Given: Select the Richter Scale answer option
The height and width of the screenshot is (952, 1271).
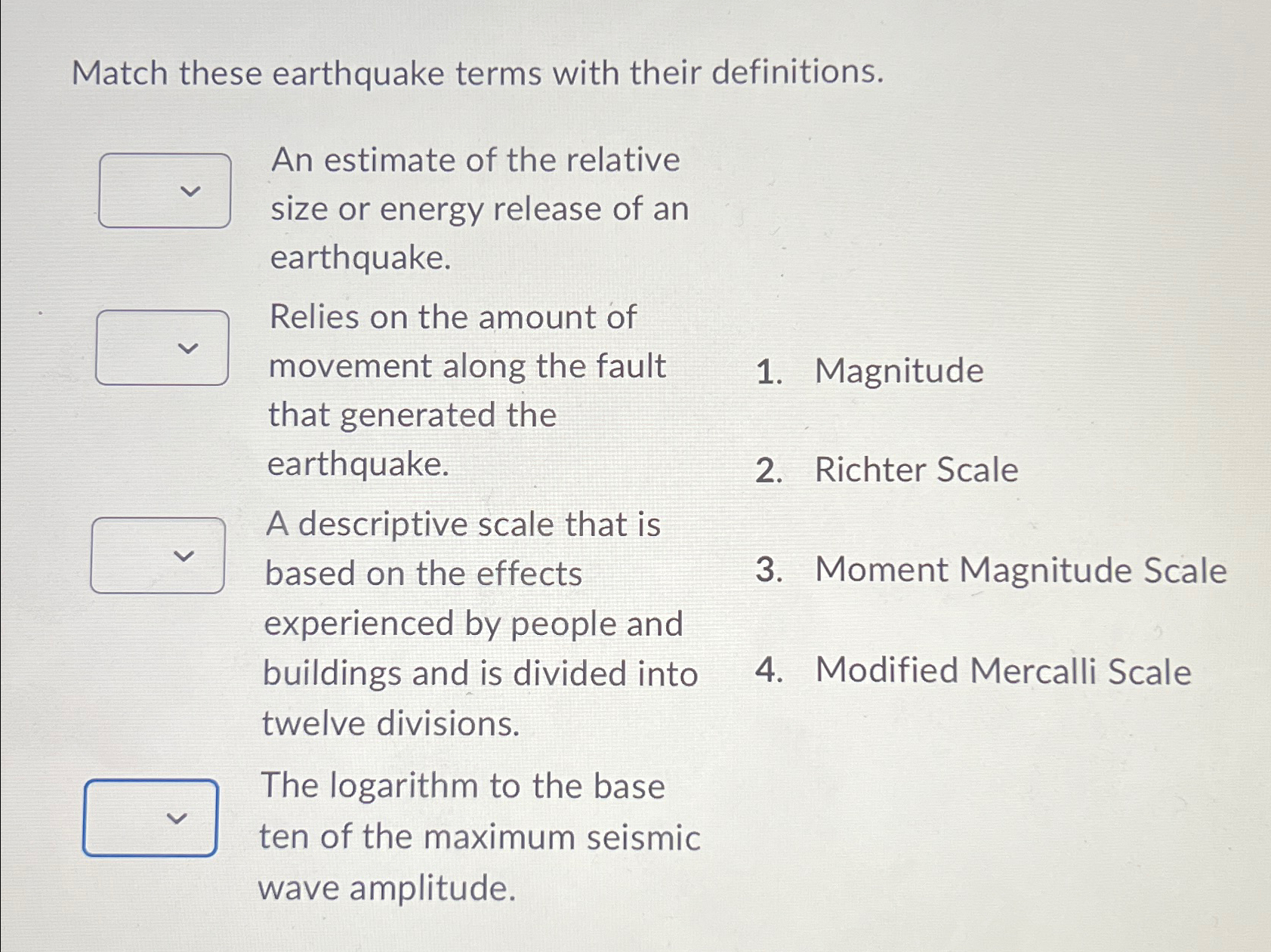Looking at the screenshot, I should [917, 470].
